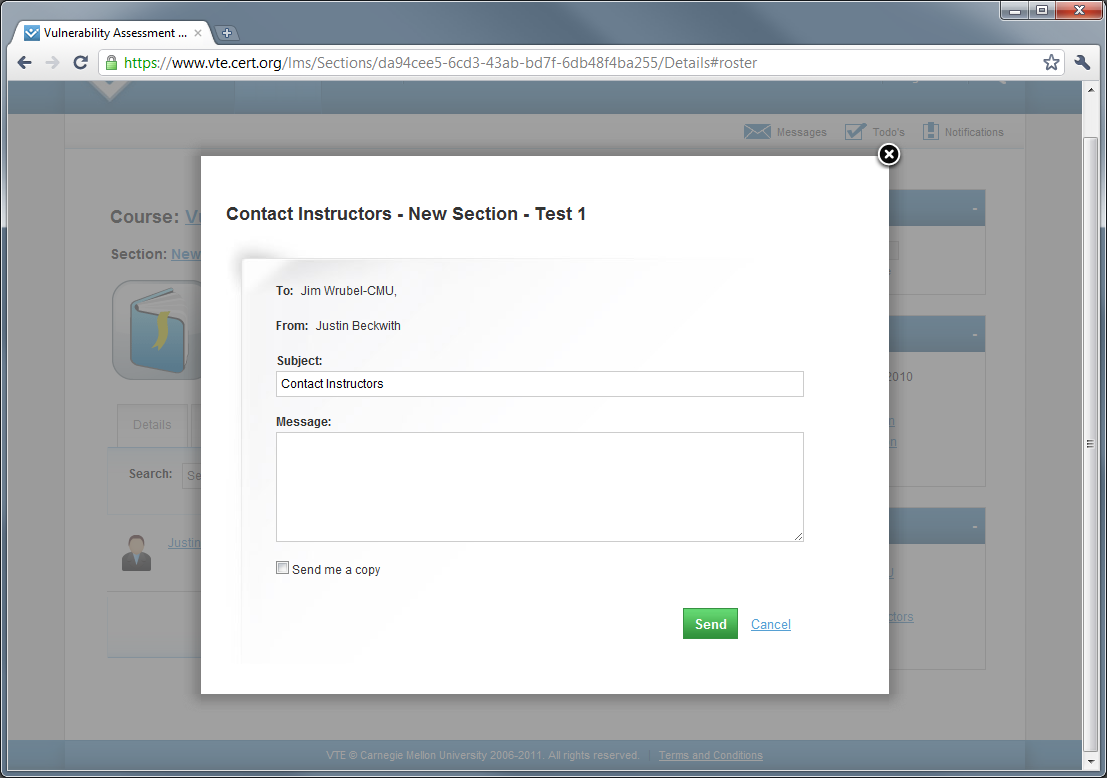Click the user avatar in roster
This screenshot has width=1107, height=778.
136,553
